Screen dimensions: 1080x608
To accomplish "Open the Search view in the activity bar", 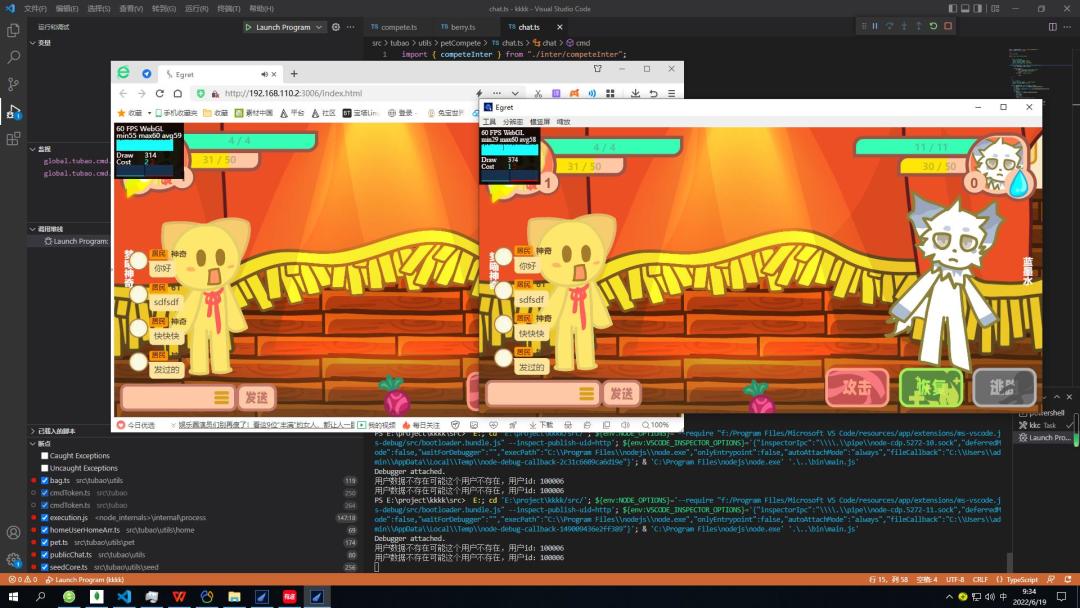I will coord(13,57).
